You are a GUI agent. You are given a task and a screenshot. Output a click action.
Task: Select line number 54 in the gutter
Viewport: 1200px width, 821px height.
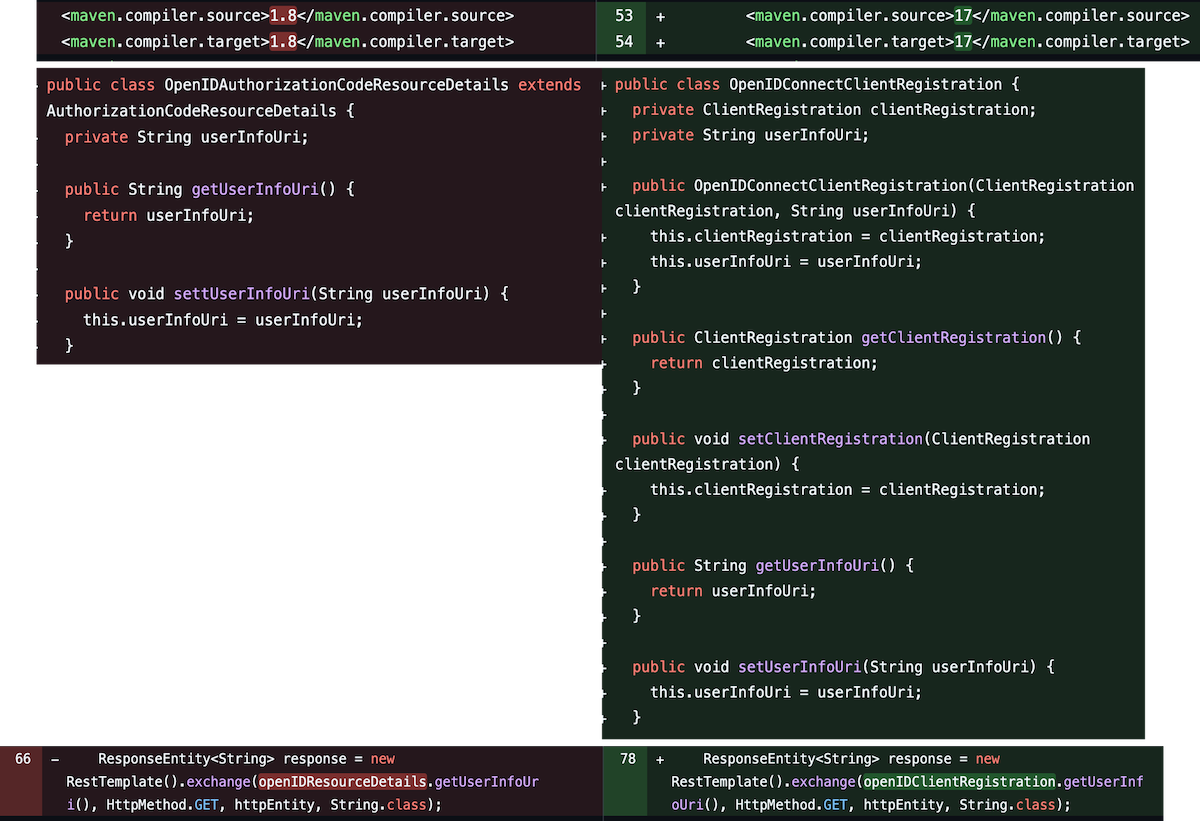tap(624, 42)
